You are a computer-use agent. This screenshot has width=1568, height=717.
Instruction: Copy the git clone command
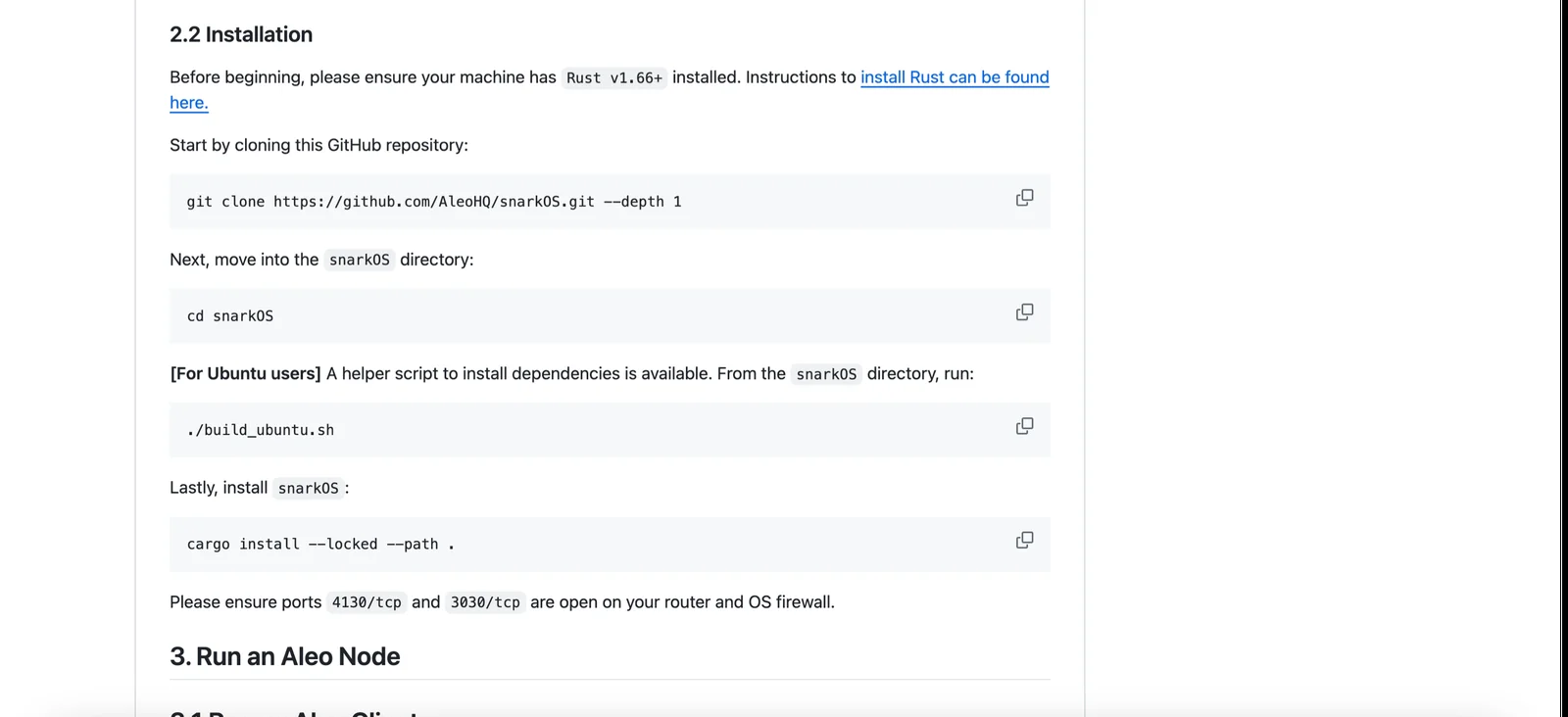coord(1024,198)
